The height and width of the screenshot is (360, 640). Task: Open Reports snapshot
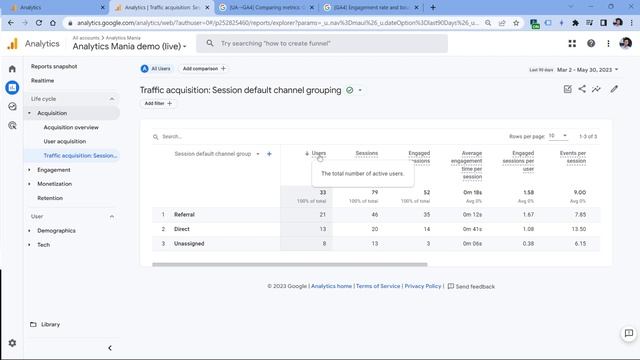coord(54,66)
